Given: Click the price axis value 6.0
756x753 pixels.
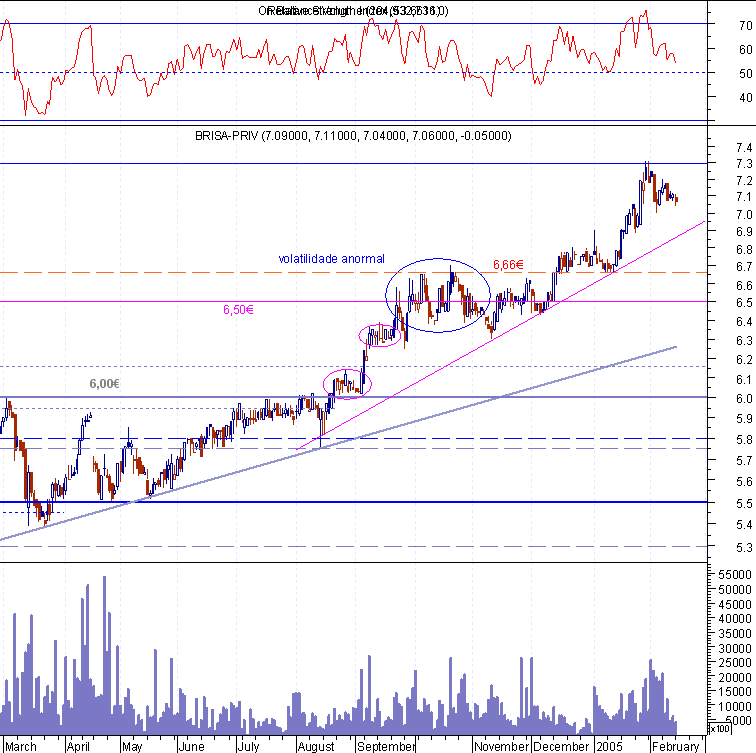Looking at the screenshot, I should pyautogui.click(x=744, y=399).
